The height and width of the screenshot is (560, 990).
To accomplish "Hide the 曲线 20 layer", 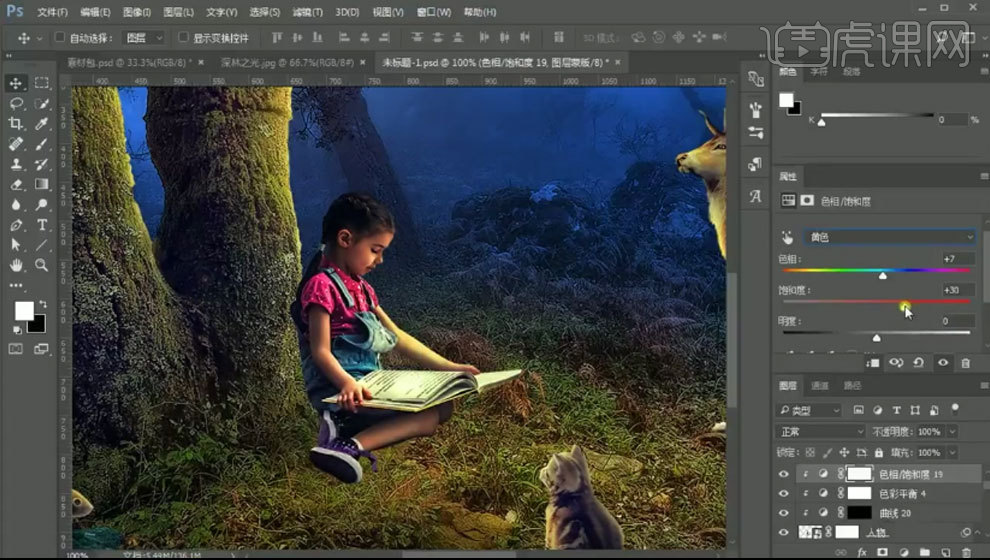I will point(784,513).
